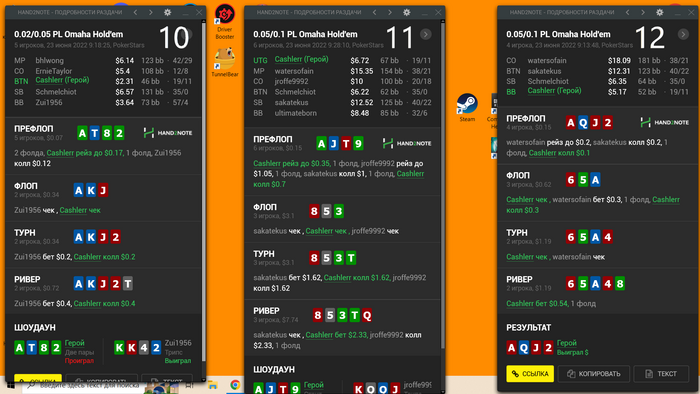Viewport: 700px width, 394px height.
Task: Click ТЕКСТ button in hand 12 window
Action: tap(661, 374)
